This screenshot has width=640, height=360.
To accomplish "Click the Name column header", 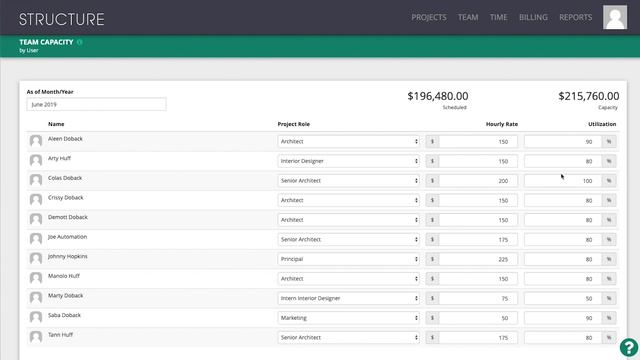I will [56, 124].
